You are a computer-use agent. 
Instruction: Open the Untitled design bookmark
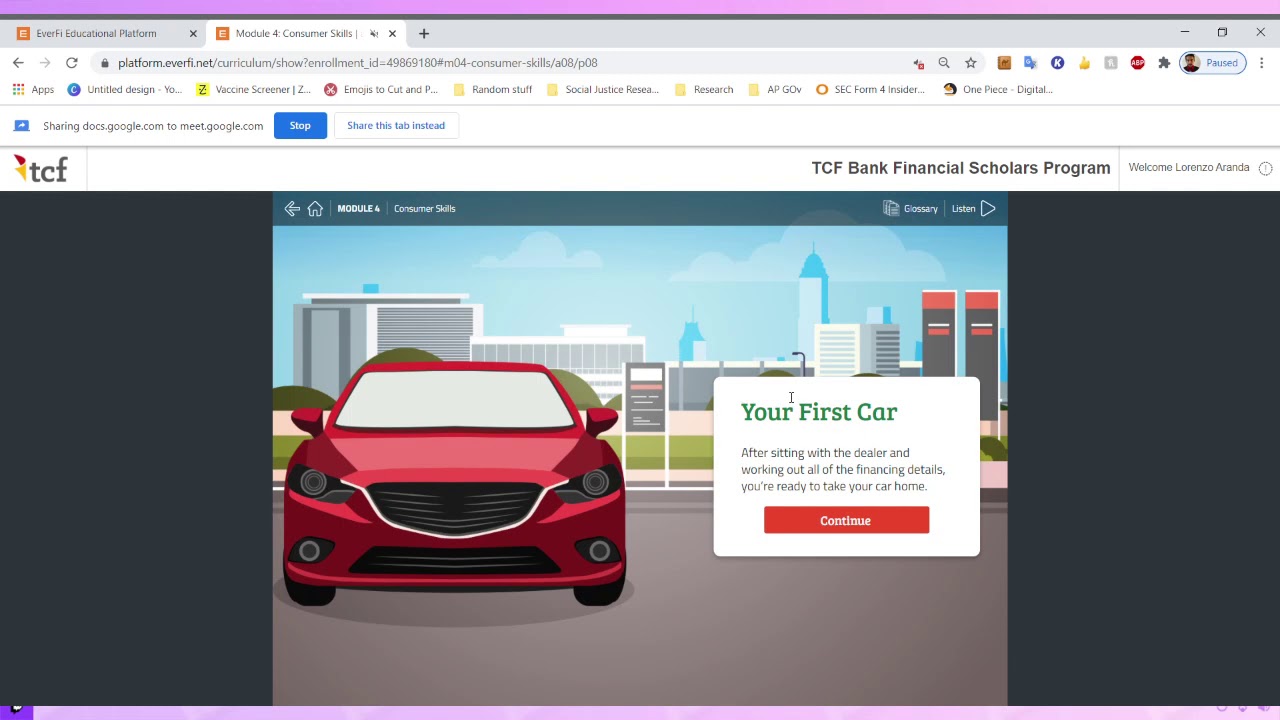click(x=125, y=89)
